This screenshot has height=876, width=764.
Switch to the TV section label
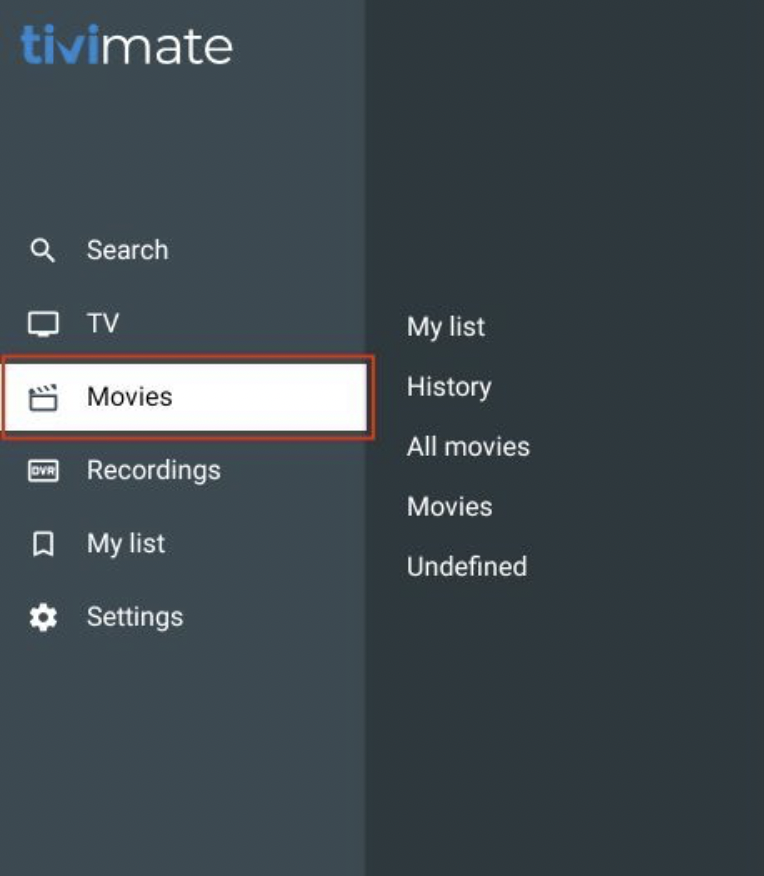pyautogui.click(x=102, y=324)
